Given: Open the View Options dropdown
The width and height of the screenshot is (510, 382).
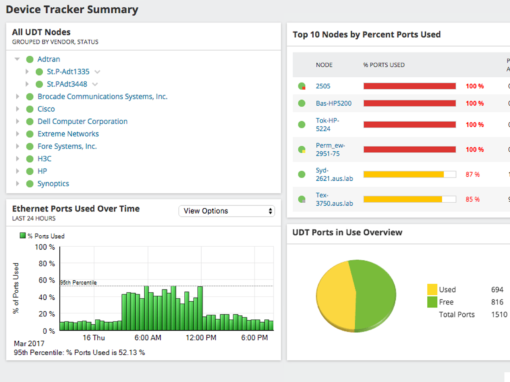Looking at the screenshot, I should [227, 211].
